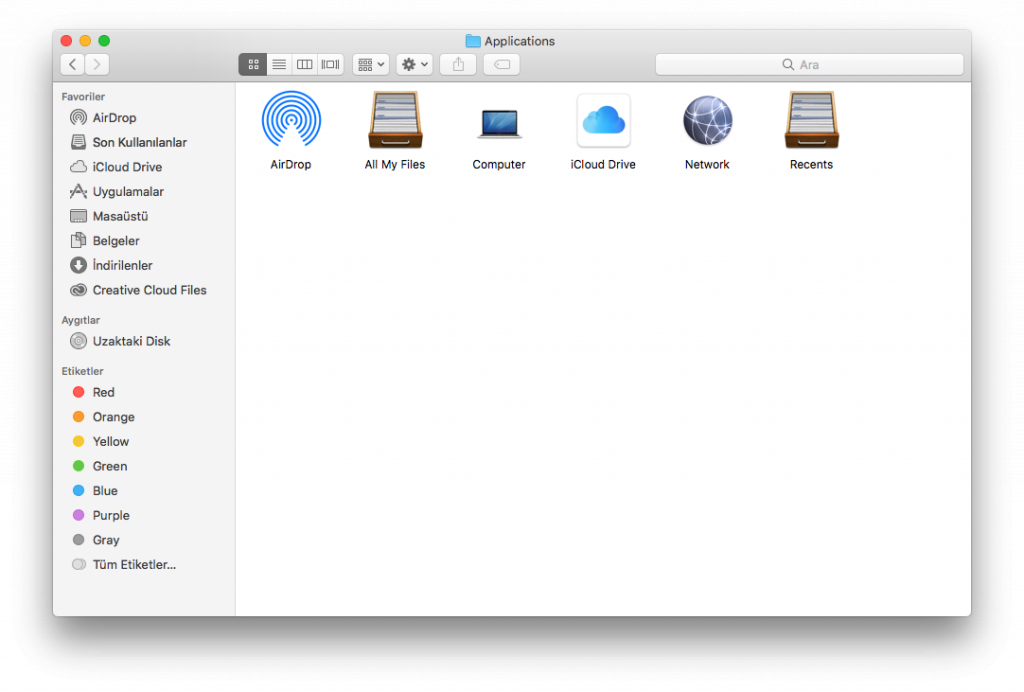Open the All My Files drawer icon
1024x692 pixels.
pos(395,120)
